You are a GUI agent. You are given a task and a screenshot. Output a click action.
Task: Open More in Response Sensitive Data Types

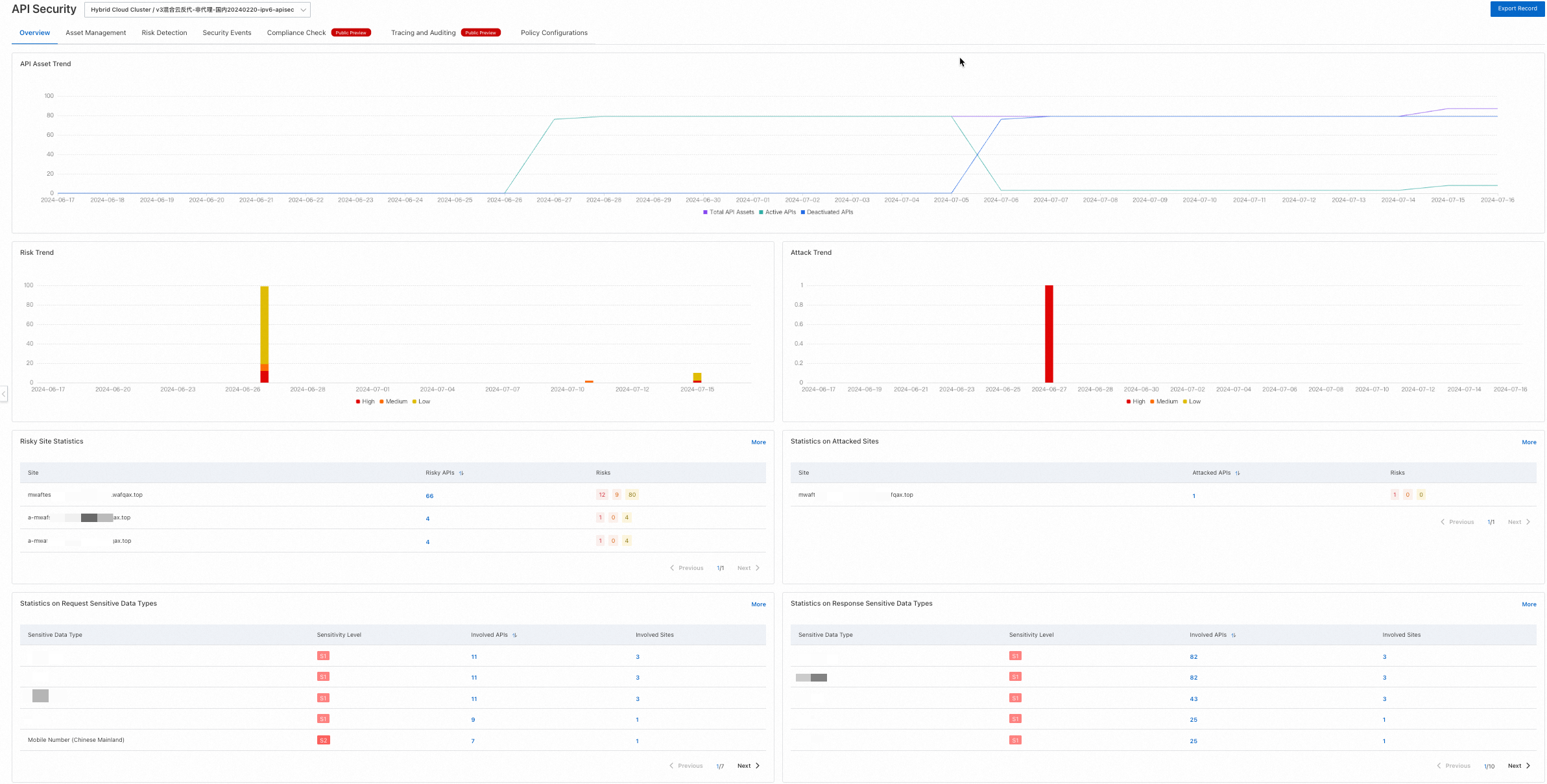(x=1529, y=604)
